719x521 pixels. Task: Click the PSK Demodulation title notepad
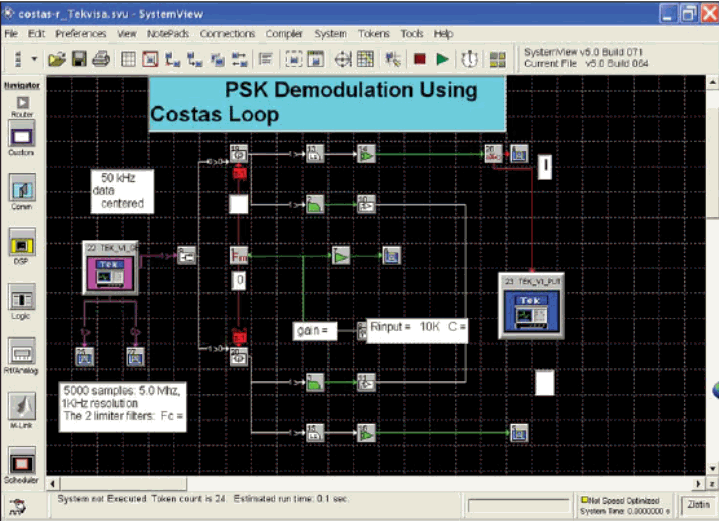[x=327, y=103]
